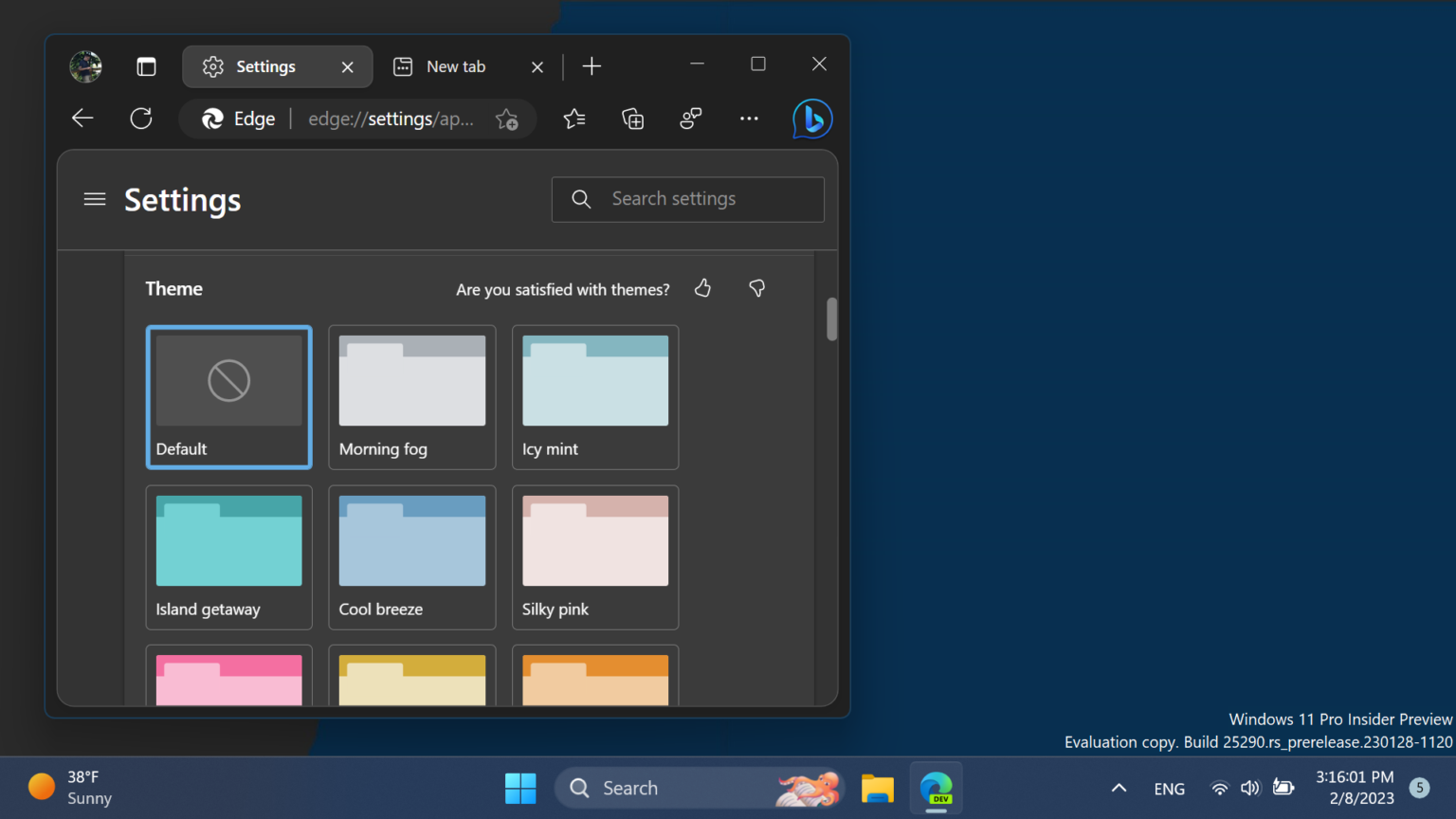Give a thumbs up for themes satisfaction

click(x=702, y=288)
